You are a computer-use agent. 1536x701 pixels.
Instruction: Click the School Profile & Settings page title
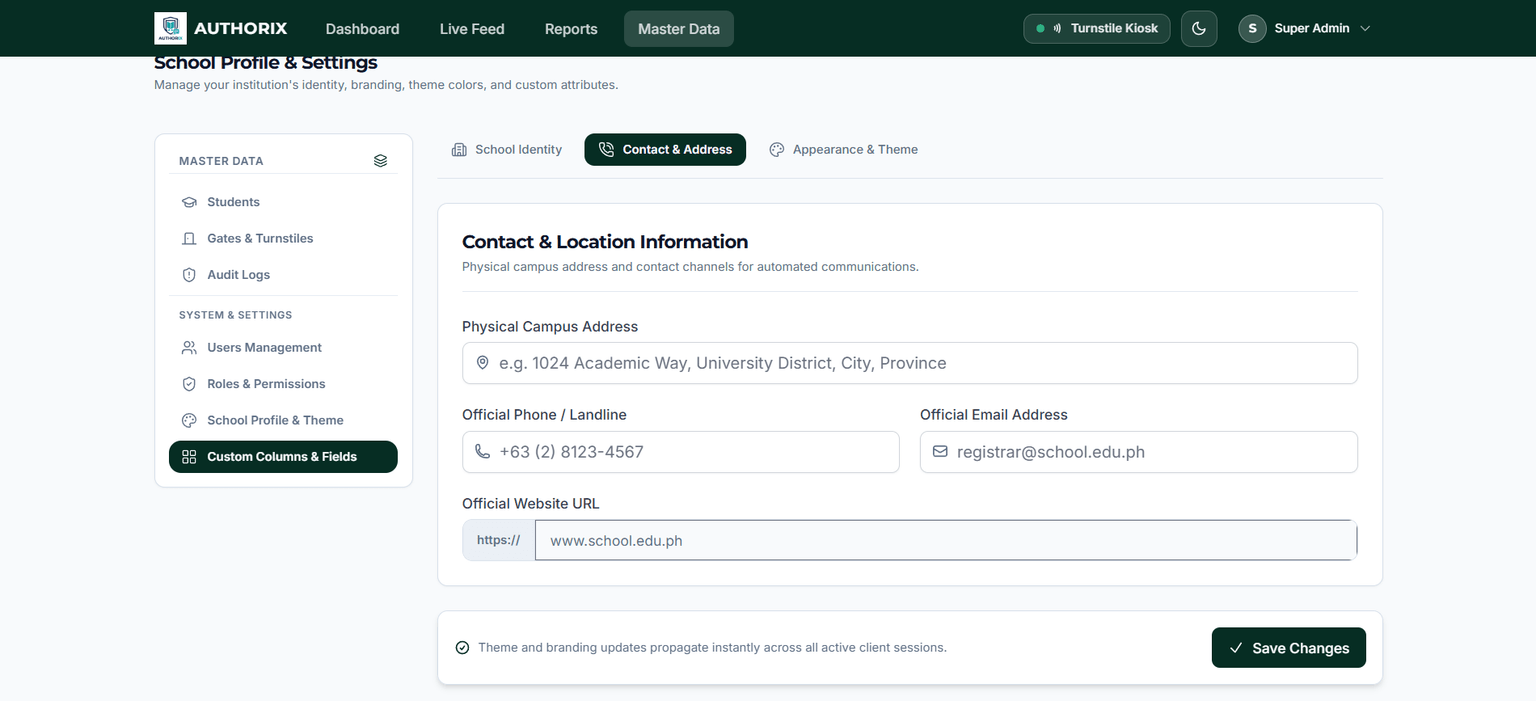[x=266, y=63]
